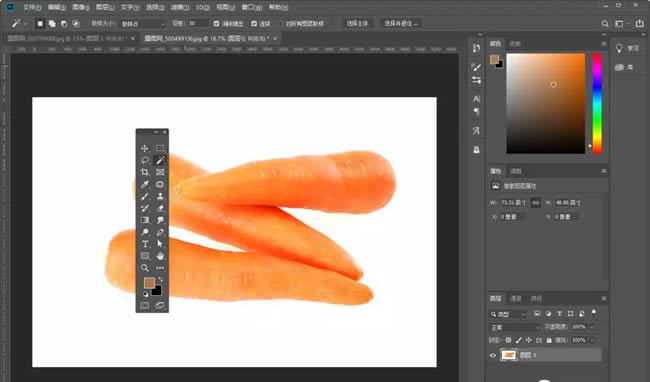This screenshot has height=382, width=650.
Task: Select the Magic Wand tool in toolbox
Action: [160, 160]
